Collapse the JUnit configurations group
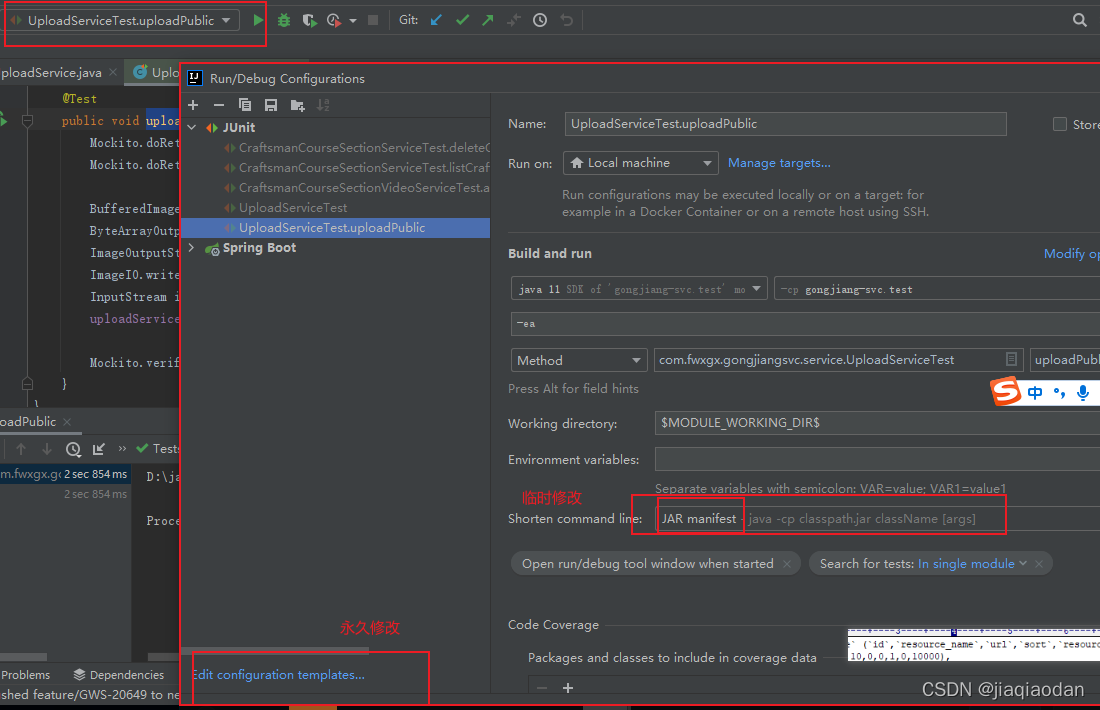This screenshot has width=1100, height=710. click(191, 128)
